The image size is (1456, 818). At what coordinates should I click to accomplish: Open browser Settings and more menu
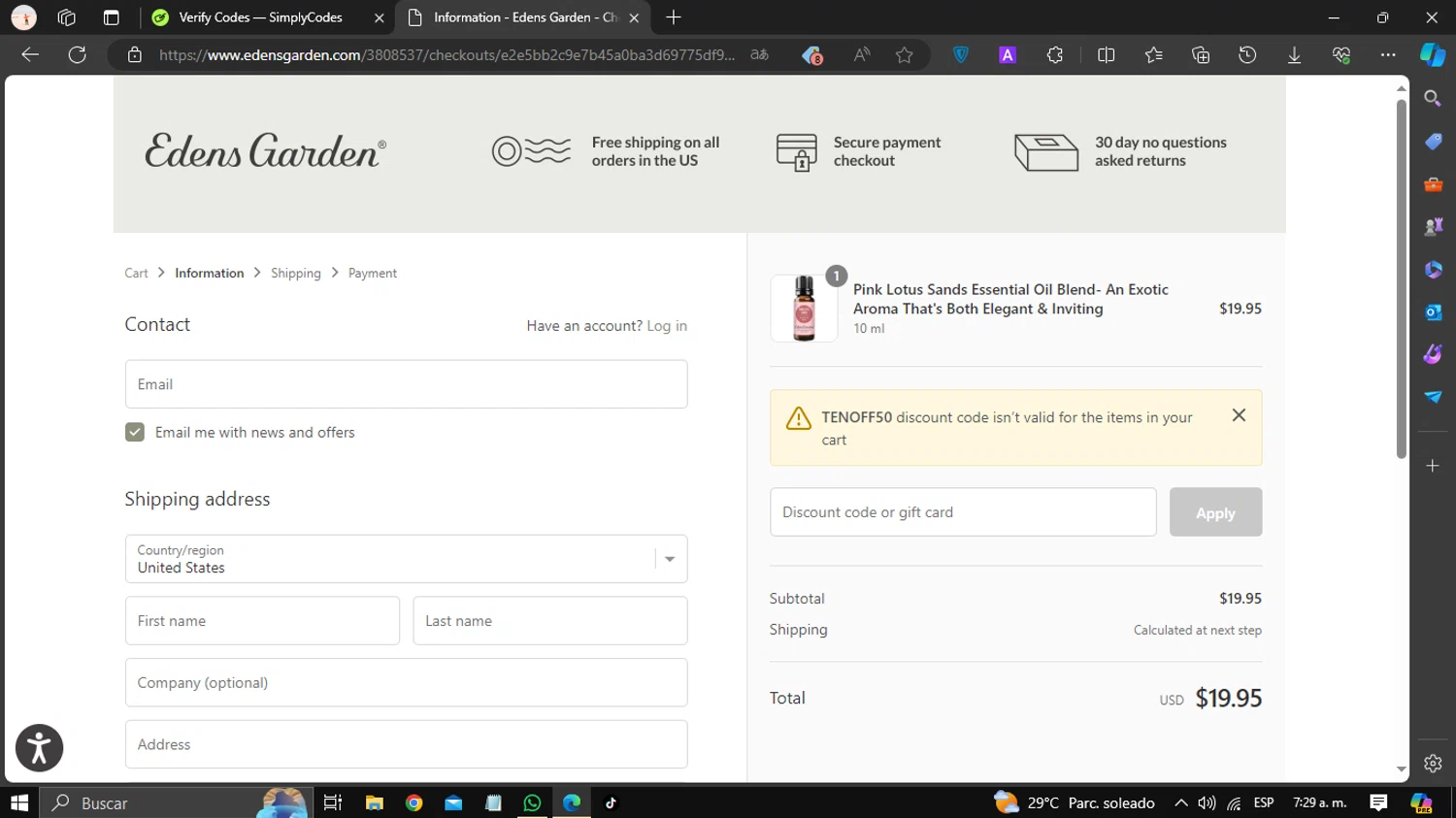pos(1388,55)
